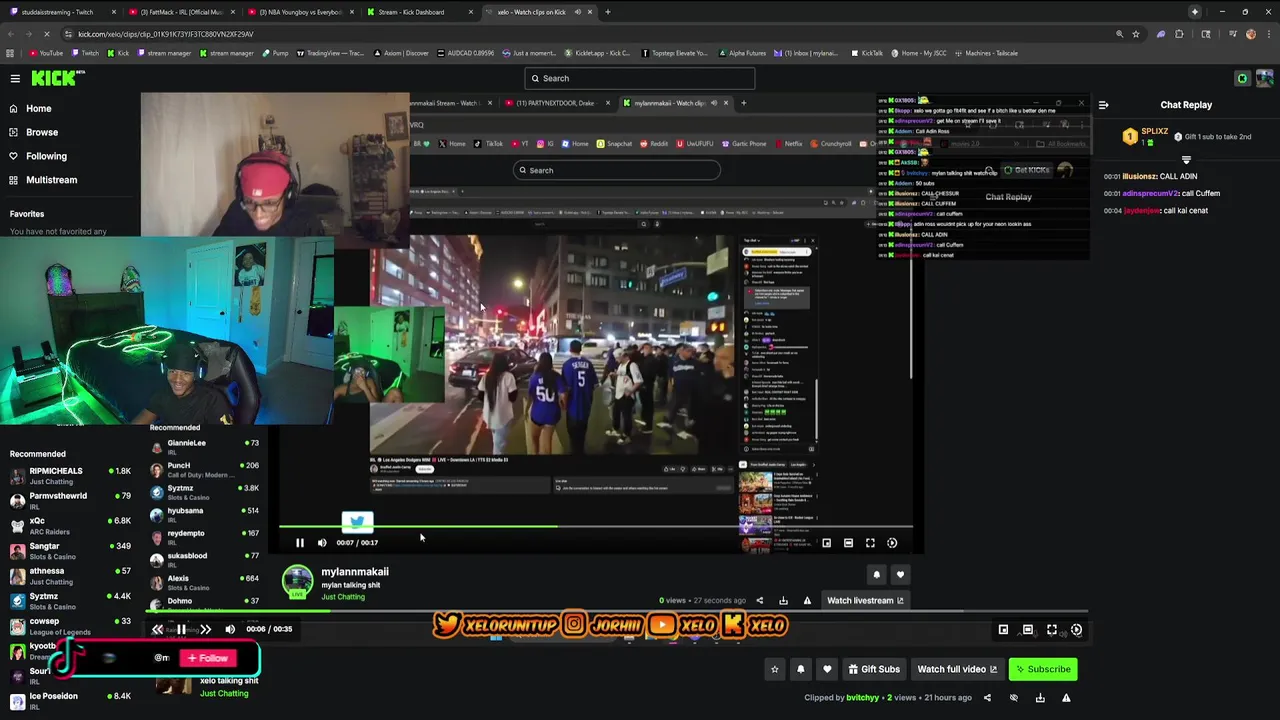Click the green icon beside header avatar
Screen dimensions: 1280x720
point(1242,78)
